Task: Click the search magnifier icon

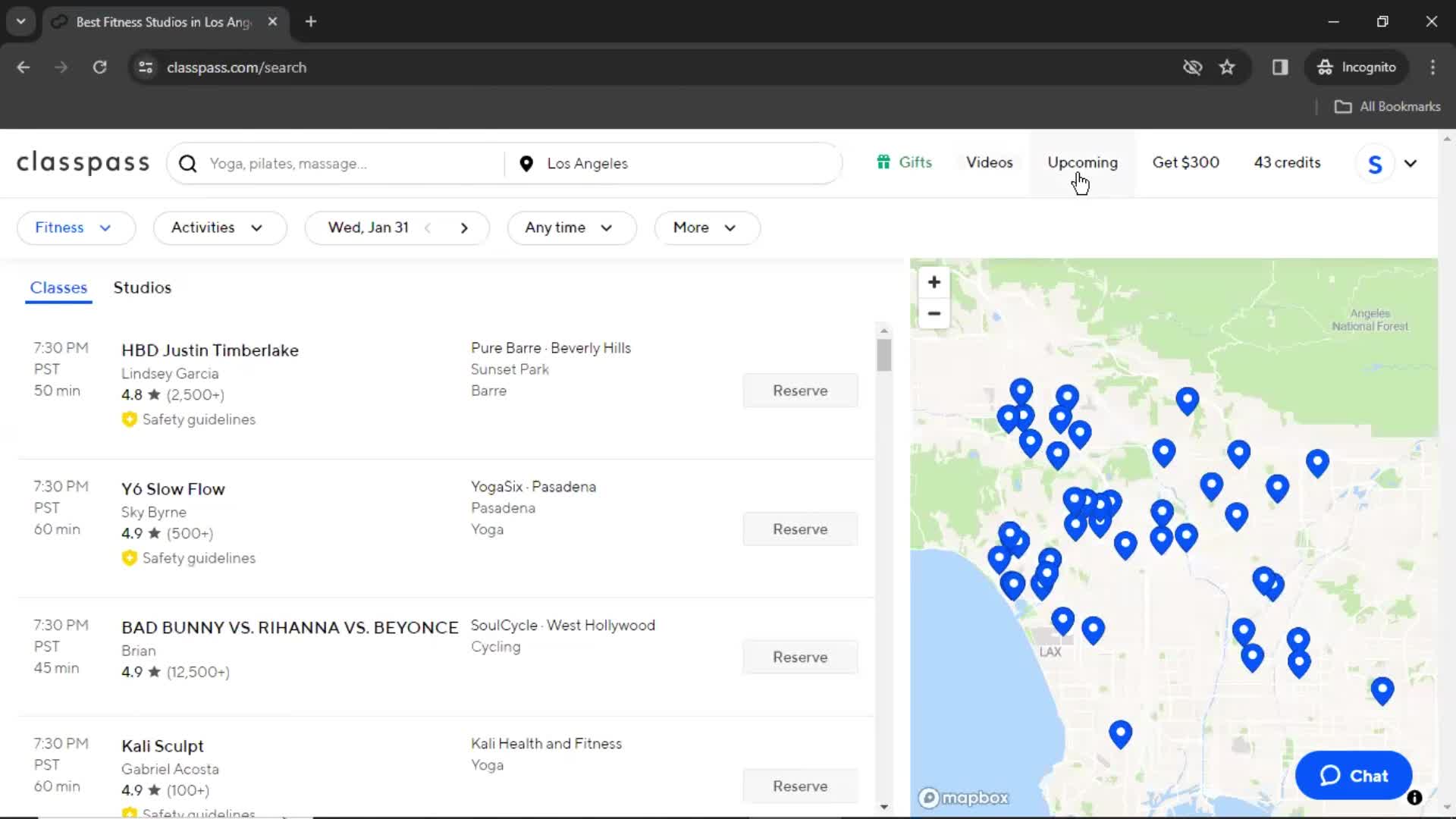Action: pyautogui.click(x=188, y=164)
